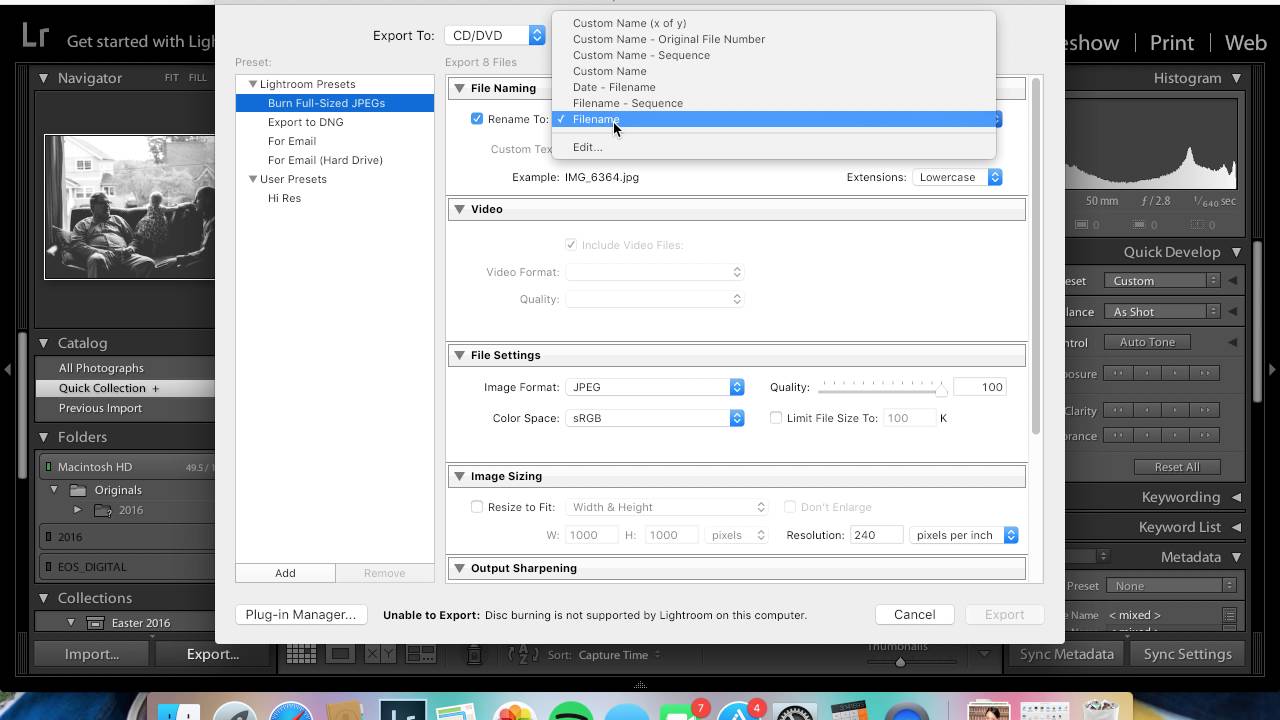The width and height of the screenshot is (1280, 720).
Task: Adjust the Thumbnails size slider
Action: click(x=900, y=661)
